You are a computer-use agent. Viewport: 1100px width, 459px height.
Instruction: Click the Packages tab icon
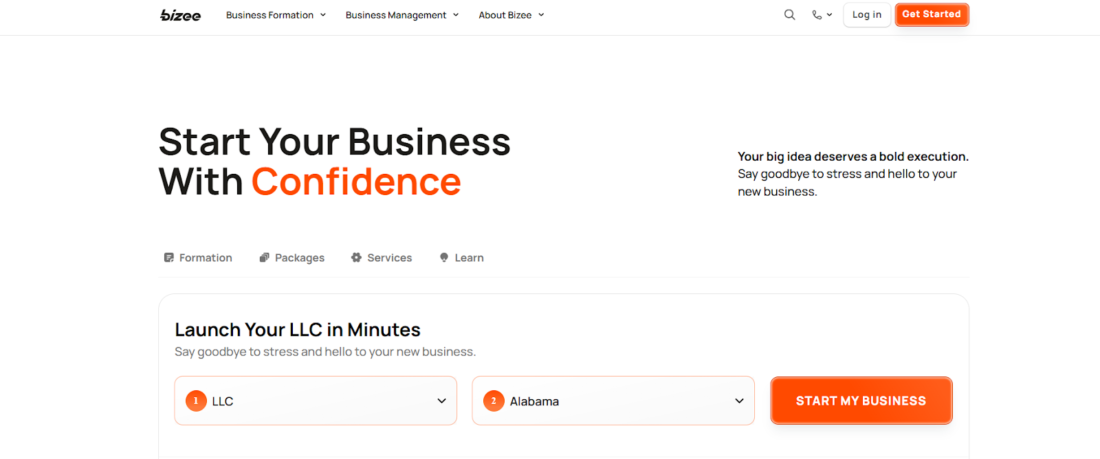coord(264,258)
